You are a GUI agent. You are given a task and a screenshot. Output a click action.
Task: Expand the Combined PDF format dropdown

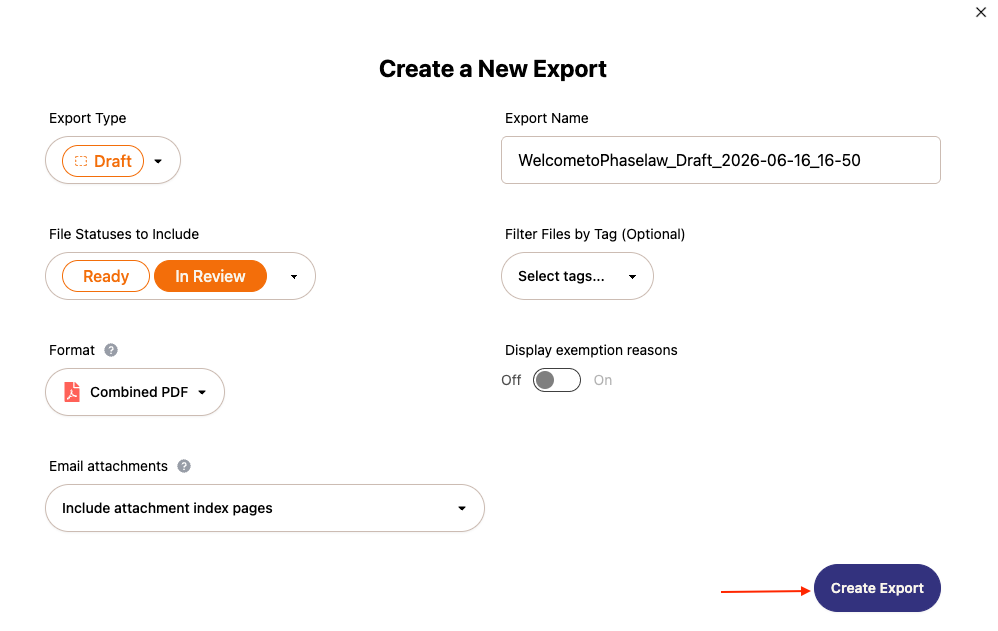pos(135,392)
